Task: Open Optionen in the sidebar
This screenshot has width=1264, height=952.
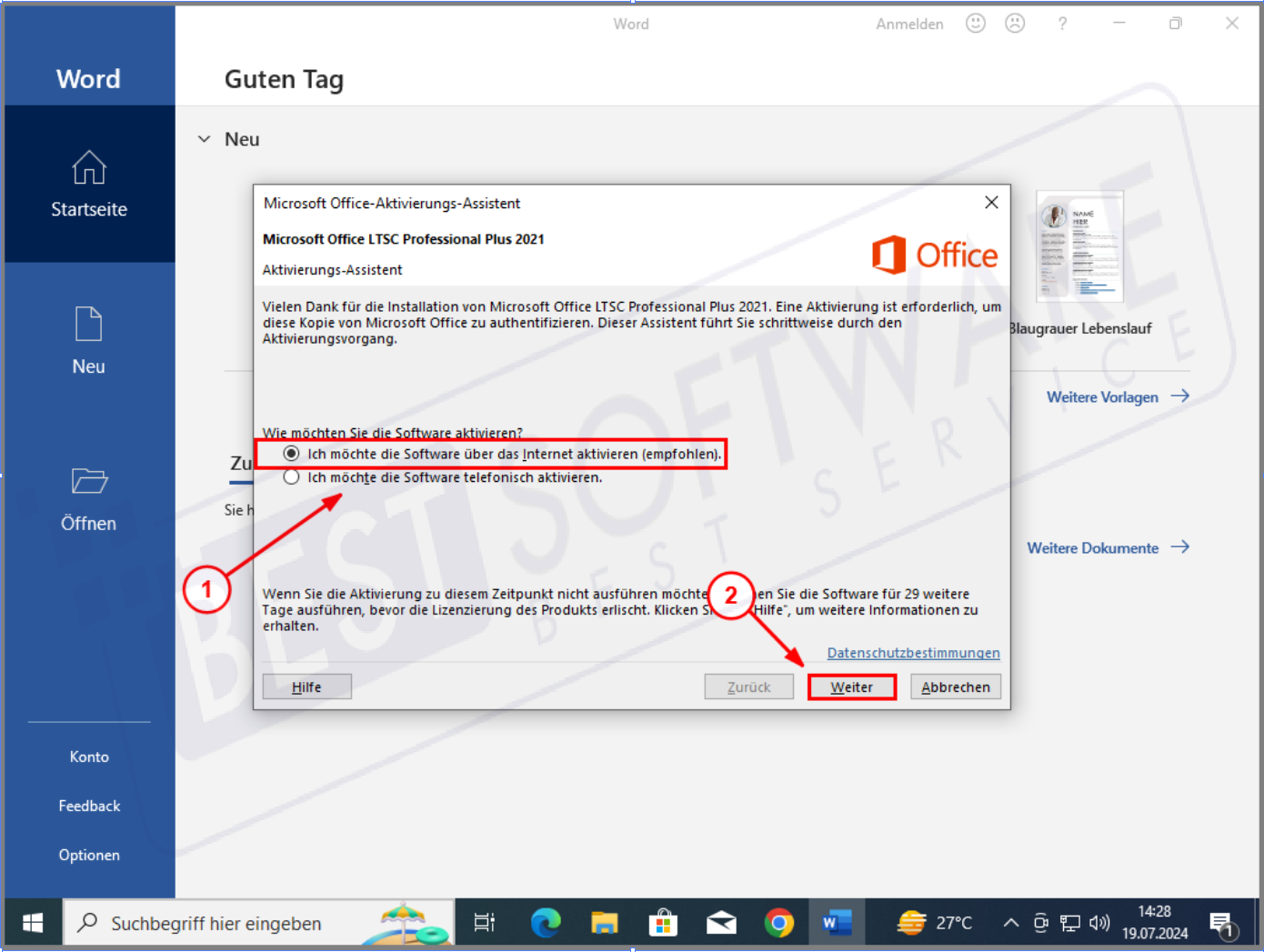Action: pyautogui.click(x=89, y=855)
